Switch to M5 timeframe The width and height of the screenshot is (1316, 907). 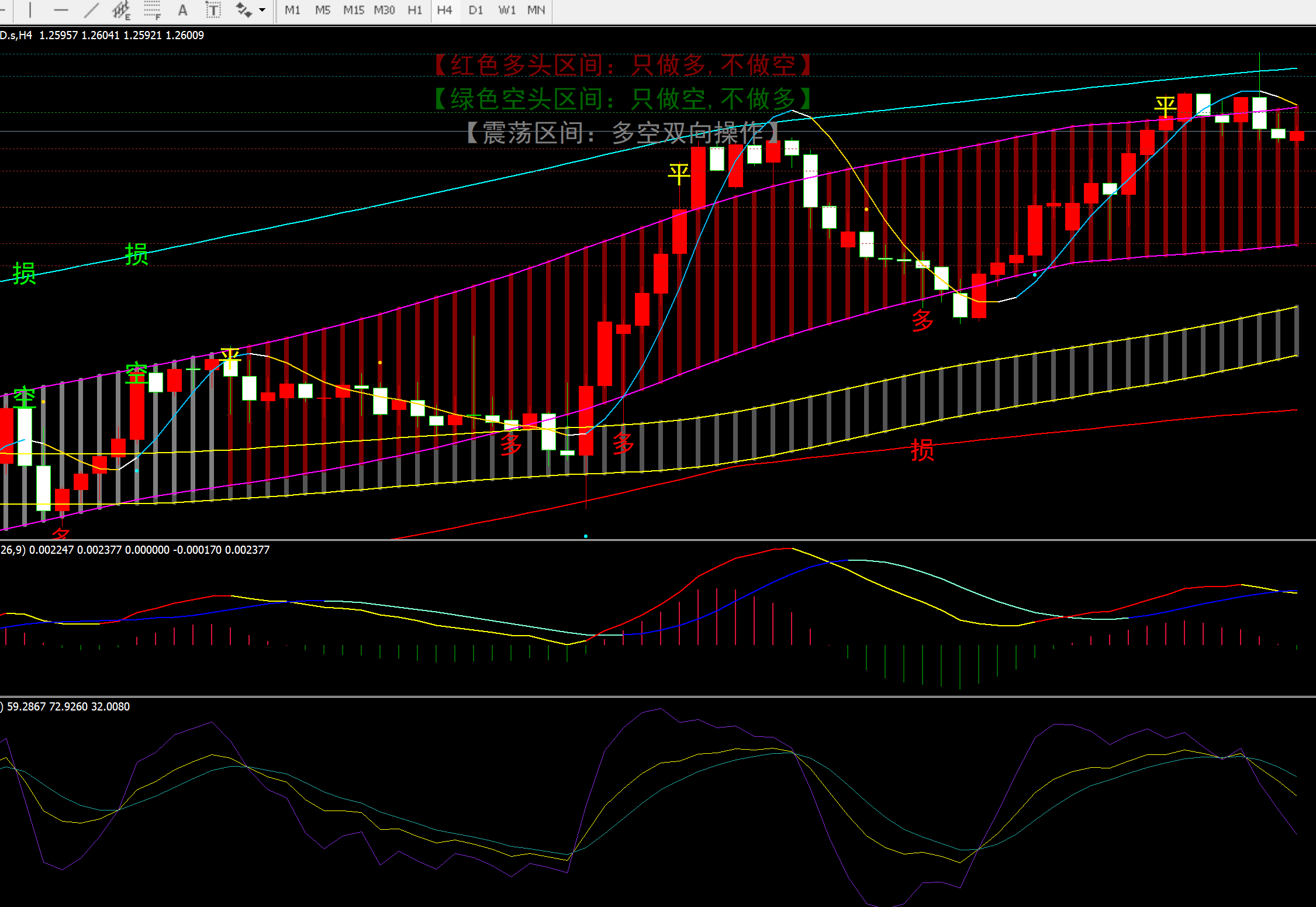(322, 10)
